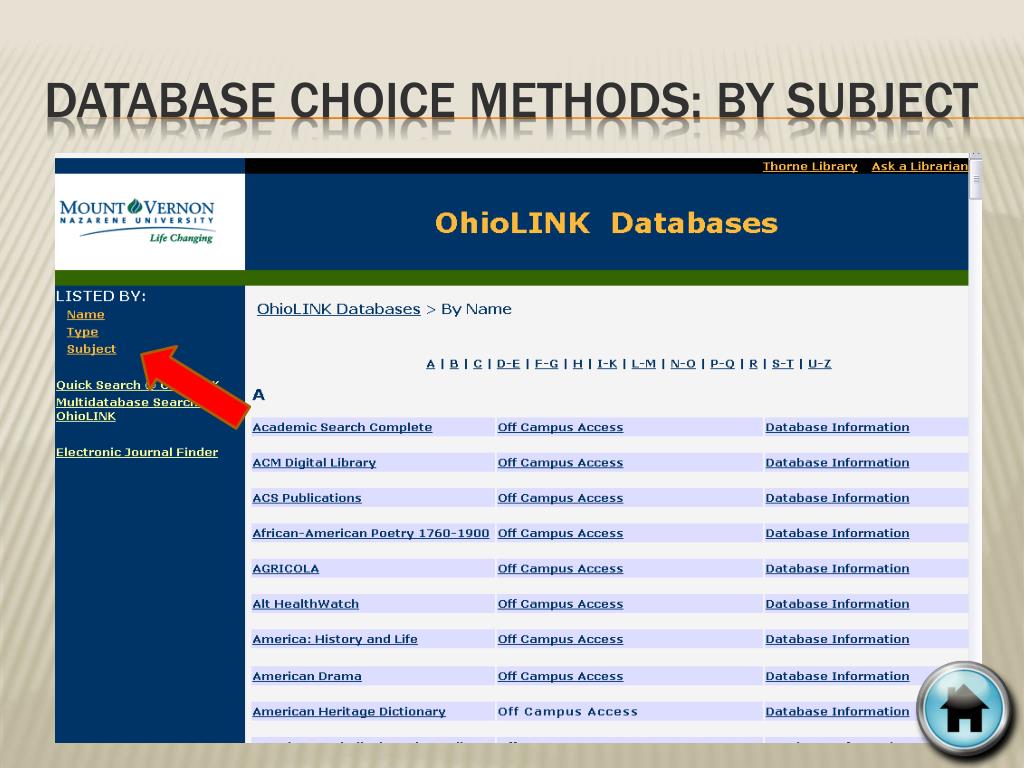The image size is (1024, 768).
Task: Select the Name listing link
Action: (86, 314)
